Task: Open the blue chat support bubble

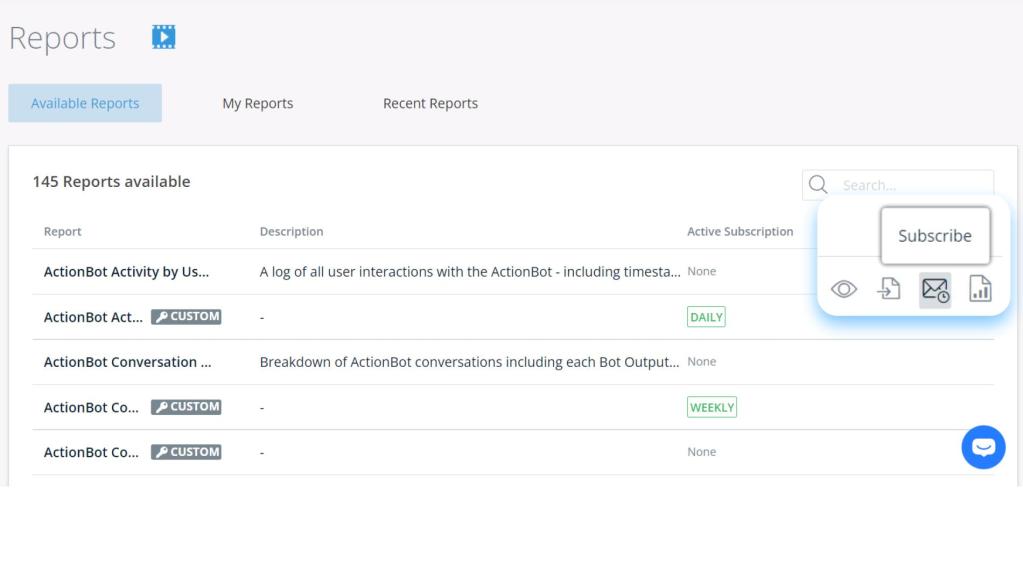Action: (983, 447)
